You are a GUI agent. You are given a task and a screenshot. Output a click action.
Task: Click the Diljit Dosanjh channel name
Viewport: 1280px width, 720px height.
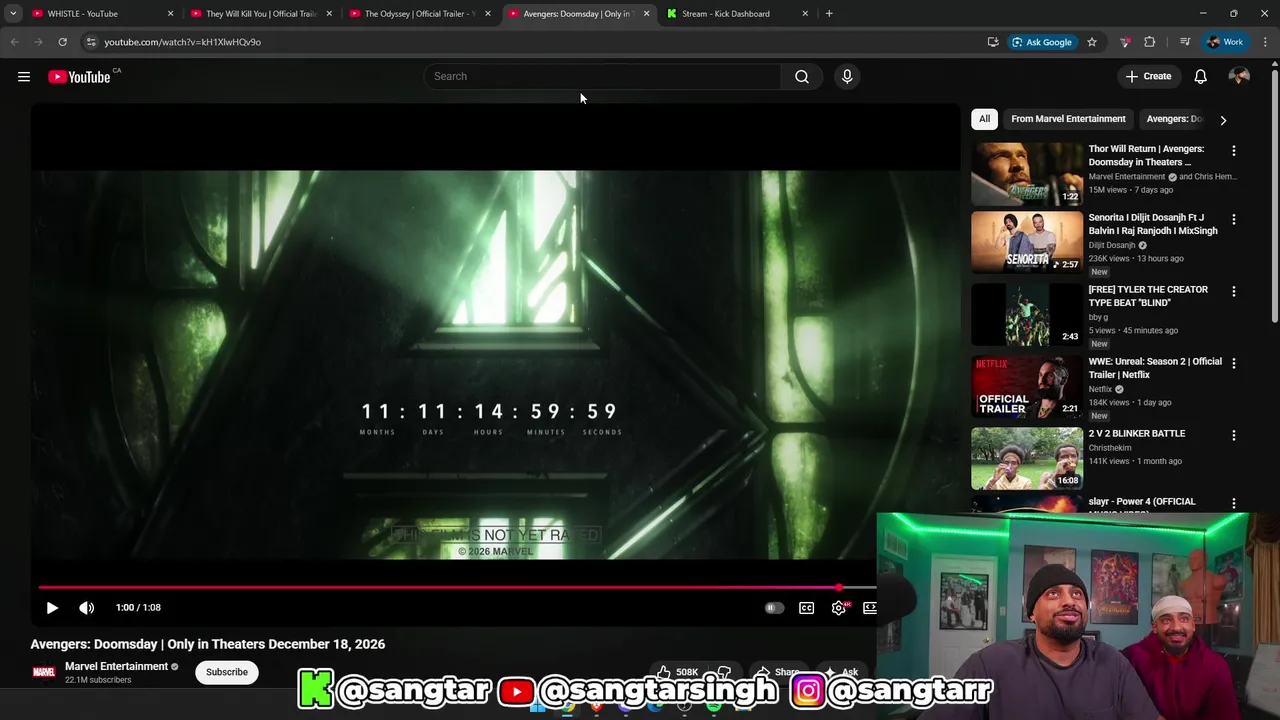pos(1112,245)
